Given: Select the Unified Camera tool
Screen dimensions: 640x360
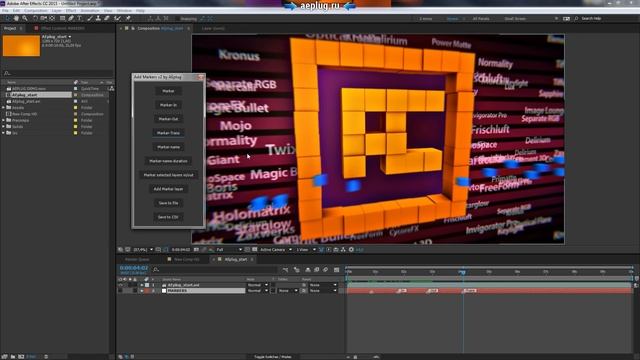Looking at the screenshot, I should click(x=43, y=18).
